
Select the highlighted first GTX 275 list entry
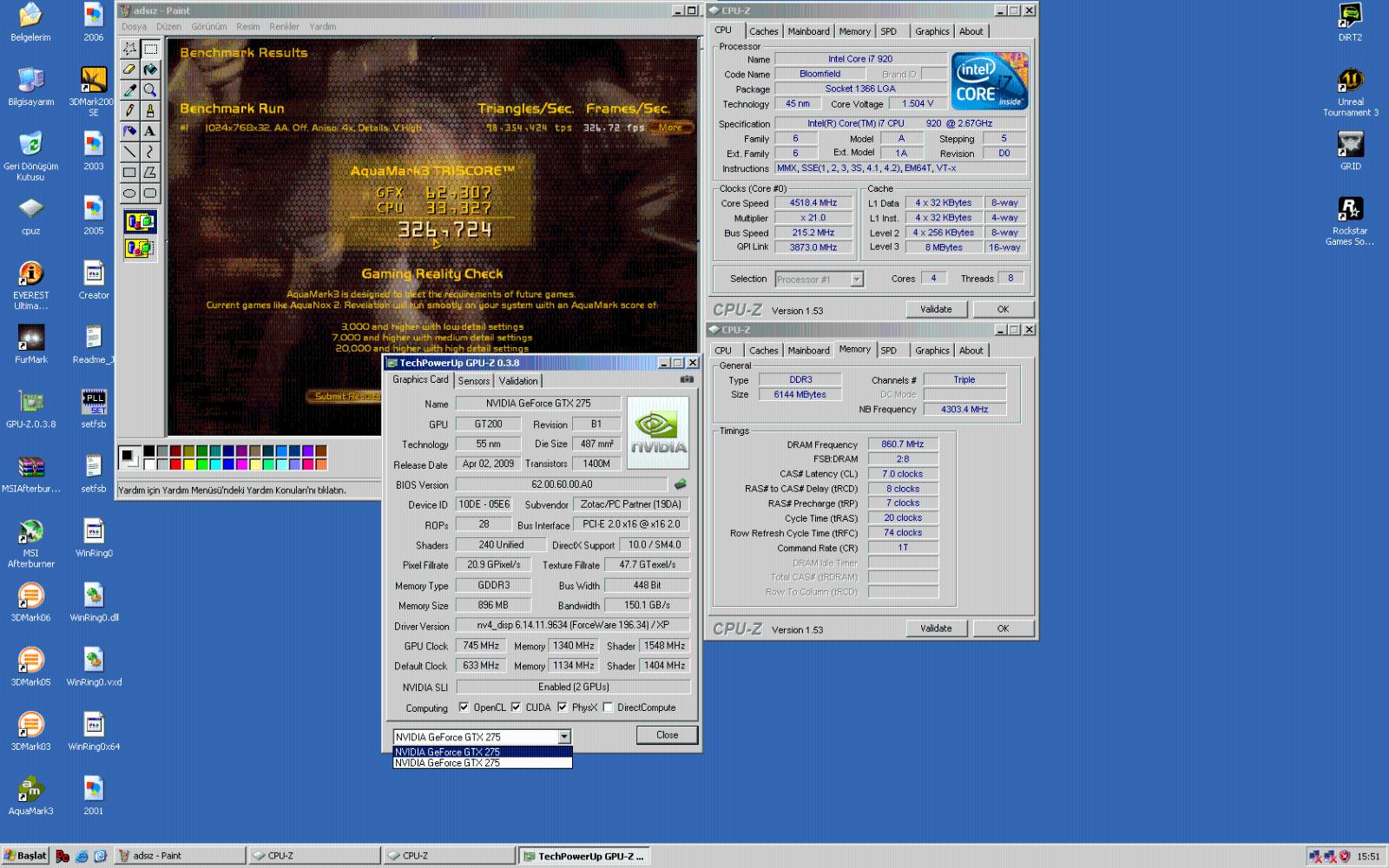483,752
